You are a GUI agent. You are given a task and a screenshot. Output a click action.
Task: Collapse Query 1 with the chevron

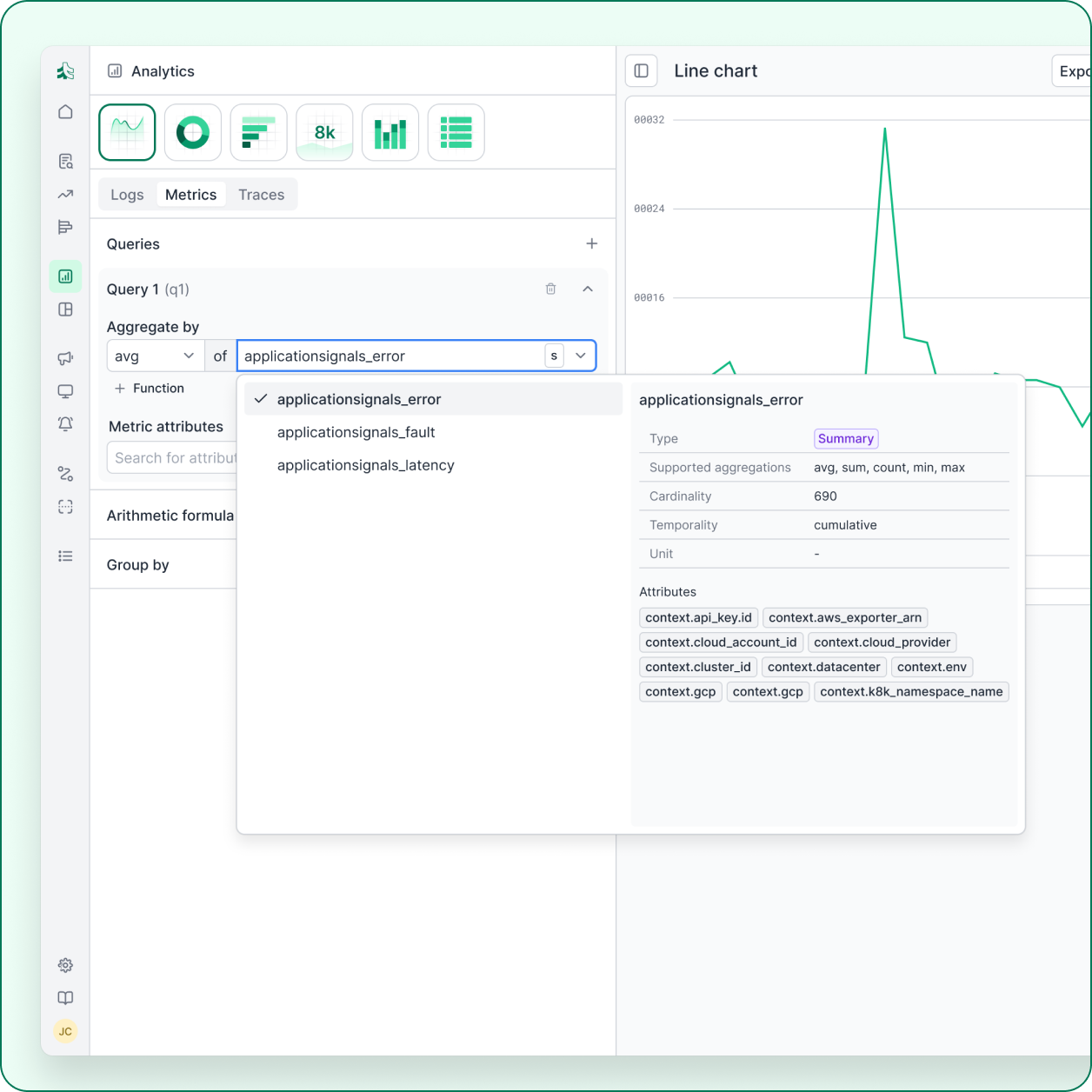point(588,289)
